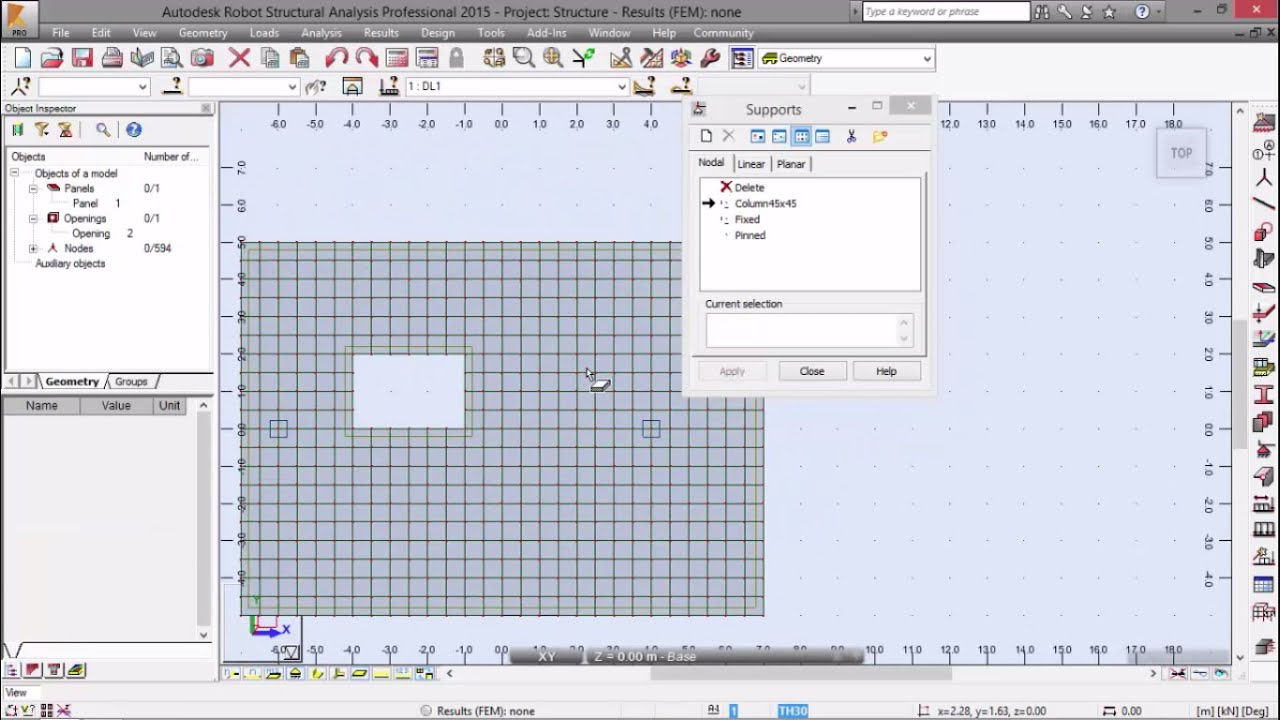Image resolution: width=1280 pixels, height=720 pixels.
Task: Click the favorites star icon in the title bar
Action: (x=1109, y=12)
